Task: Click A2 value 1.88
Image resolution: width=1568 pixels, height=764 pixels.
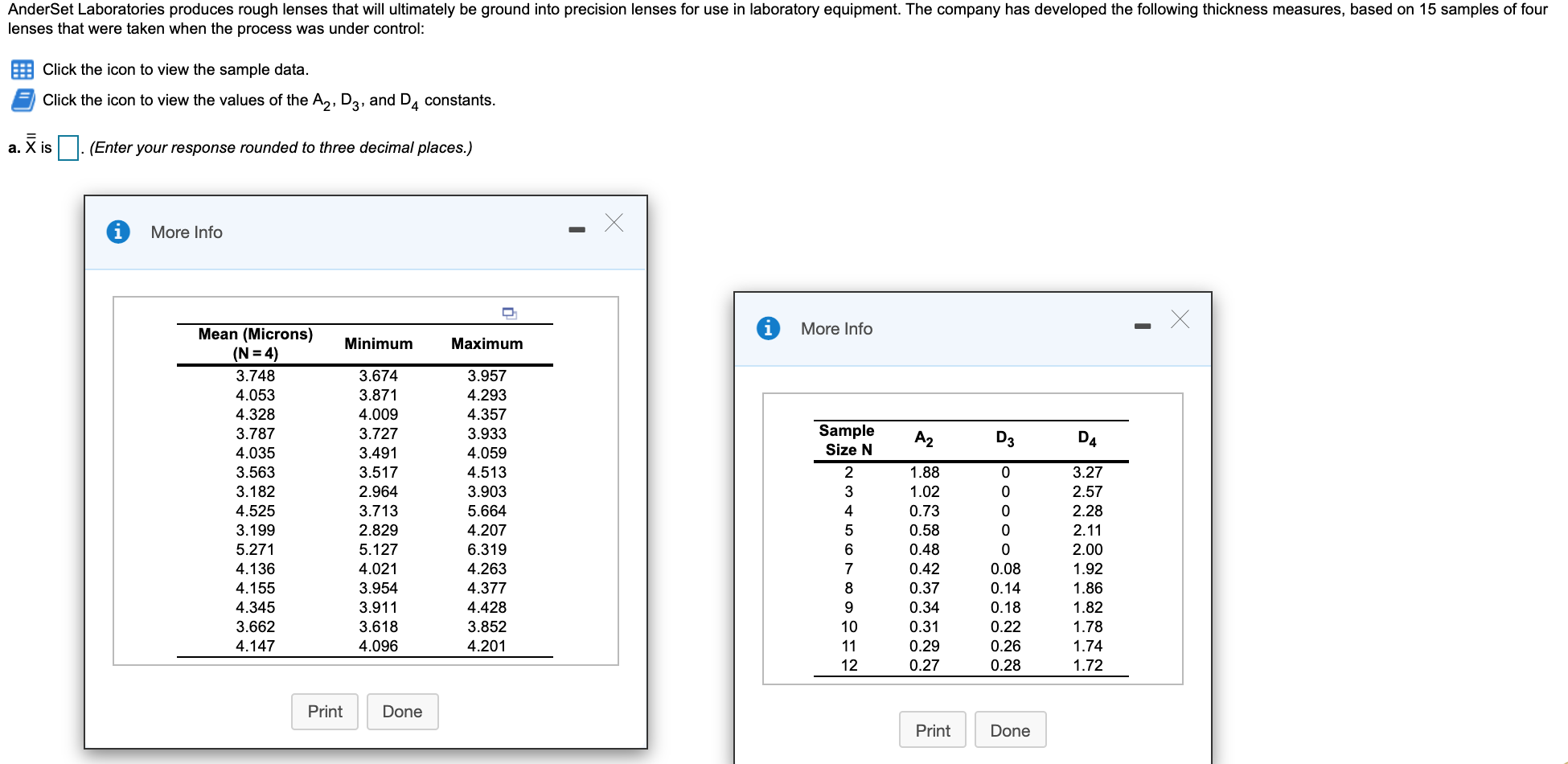Action: pyautogui.click(x=925, y=472)
